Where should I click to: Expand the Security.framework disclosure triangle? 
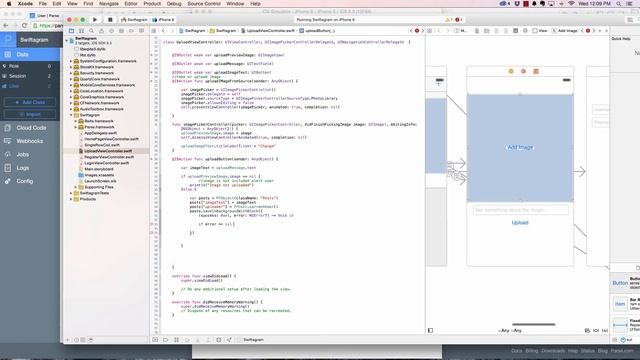pos(71,73)
